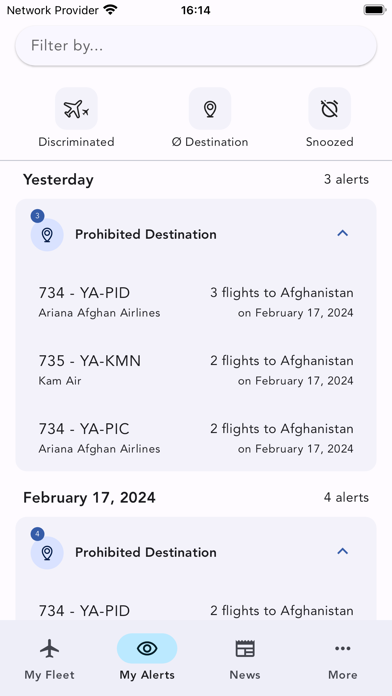The image size is (392, 696).
Task: Click Yesterday's Prohibited Destination pin icon
Action: 47,235
